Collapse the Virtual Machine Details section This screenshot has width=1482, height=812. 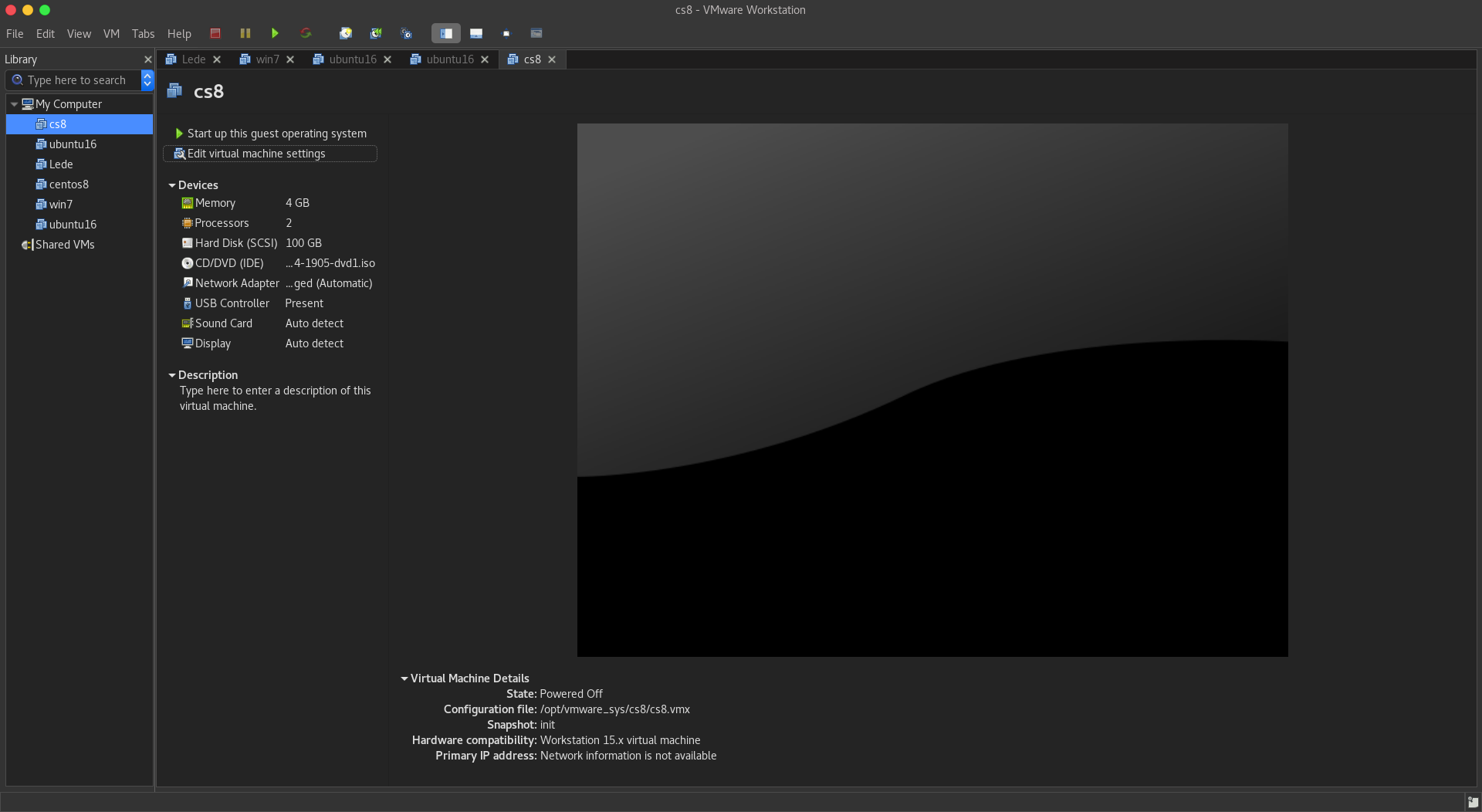404,678
